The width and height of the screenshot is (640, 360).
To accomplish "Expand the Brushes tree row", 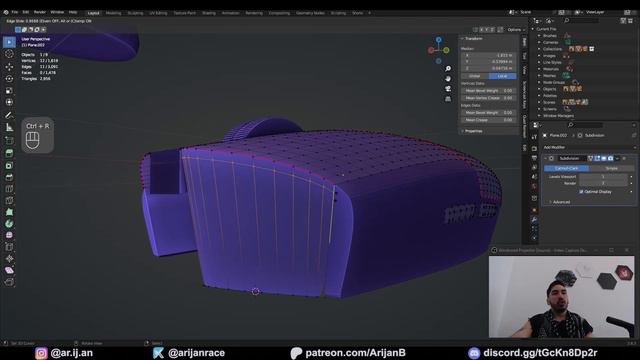I will (539, 36).
